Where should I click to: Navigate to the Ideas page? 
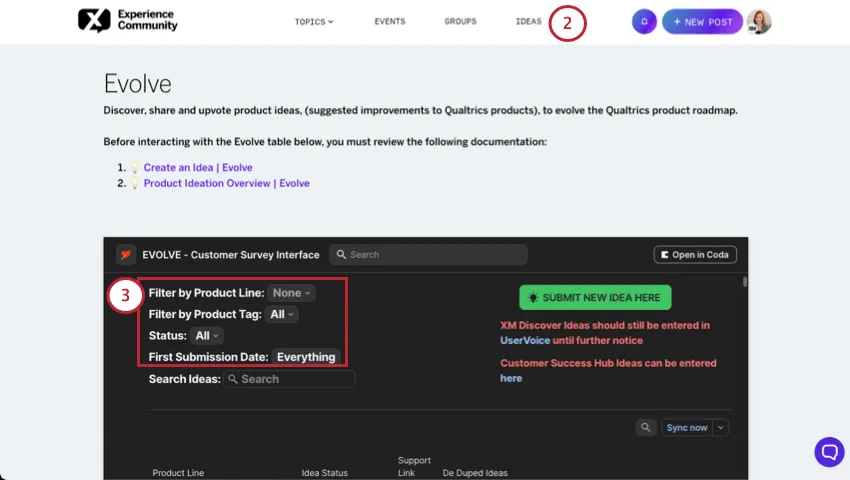click(528, 22)
